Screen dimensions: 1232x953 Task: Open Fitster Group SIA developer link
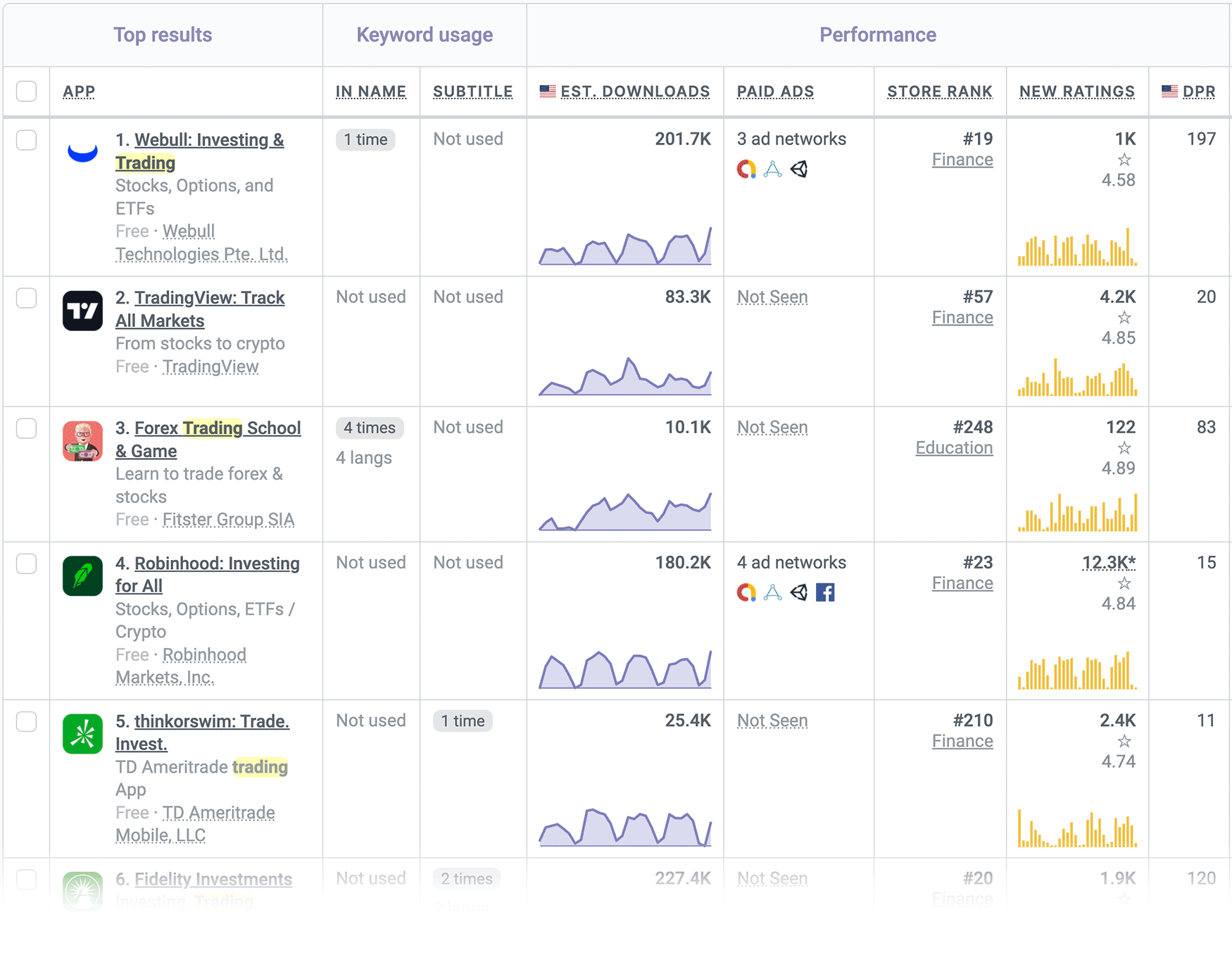229,519
